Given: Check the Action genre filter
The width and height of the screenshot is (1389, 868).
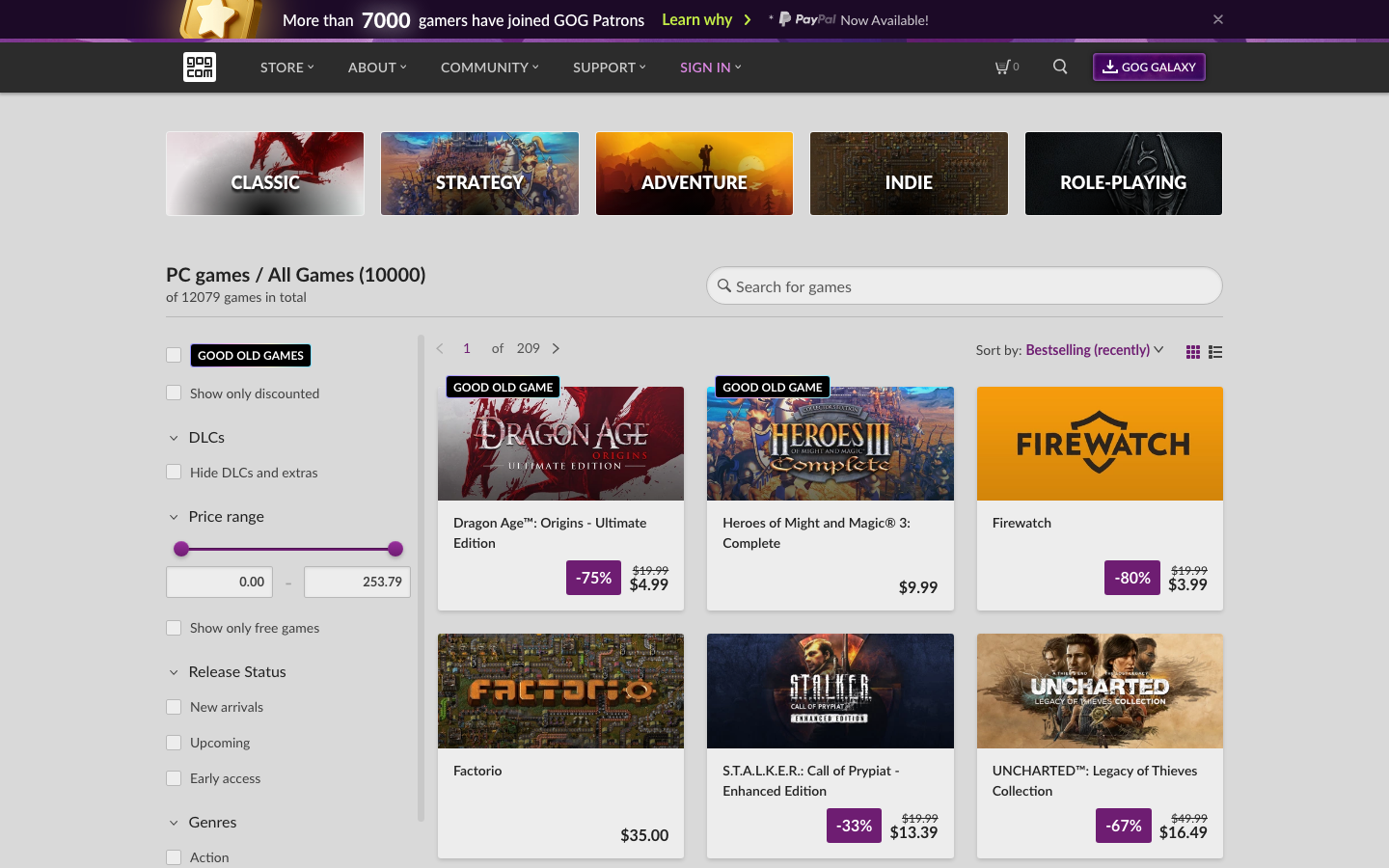Looking at the screenshot, I should (174, 857).
